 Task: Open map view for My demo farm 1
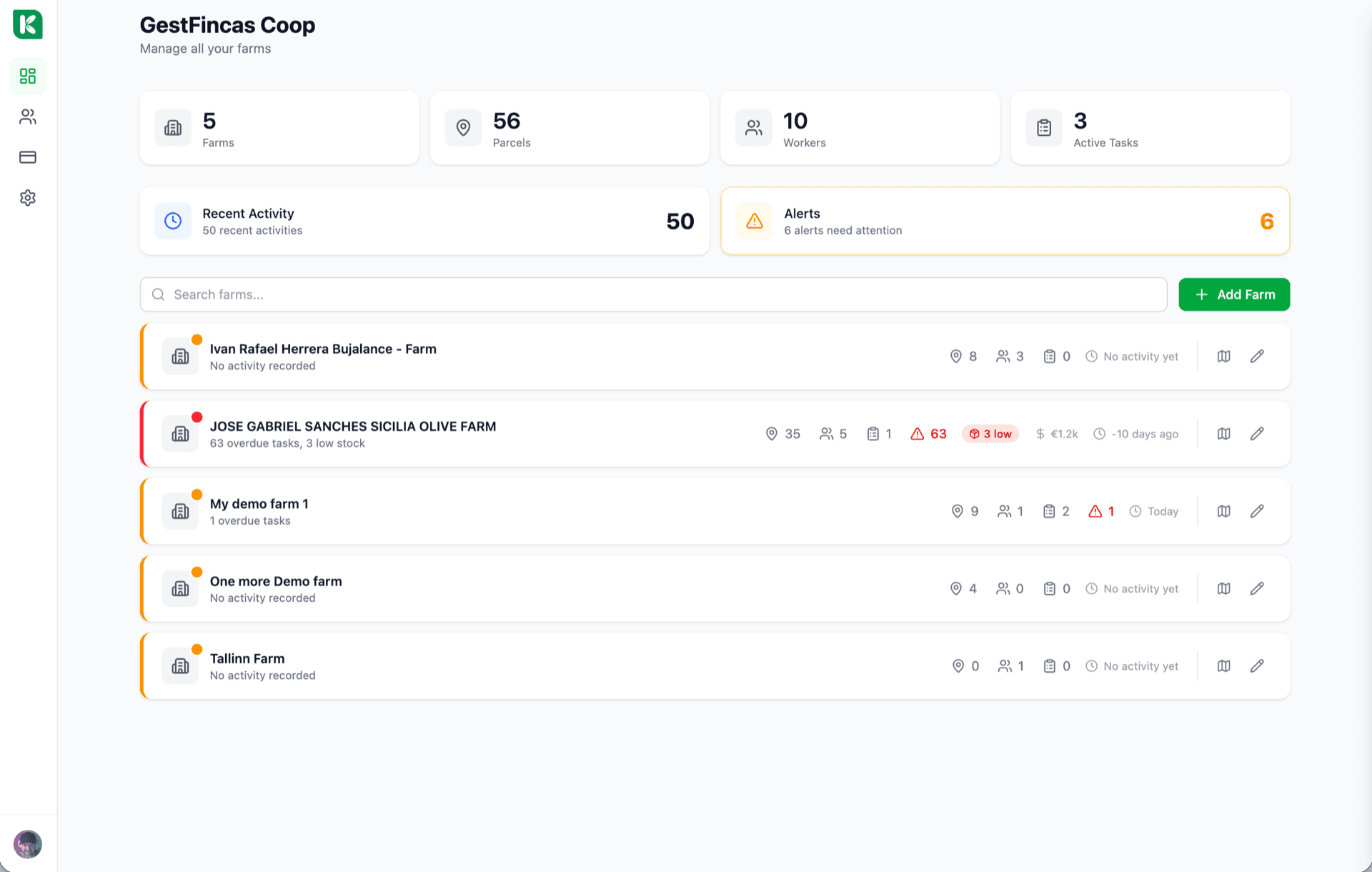point(1223,511)
